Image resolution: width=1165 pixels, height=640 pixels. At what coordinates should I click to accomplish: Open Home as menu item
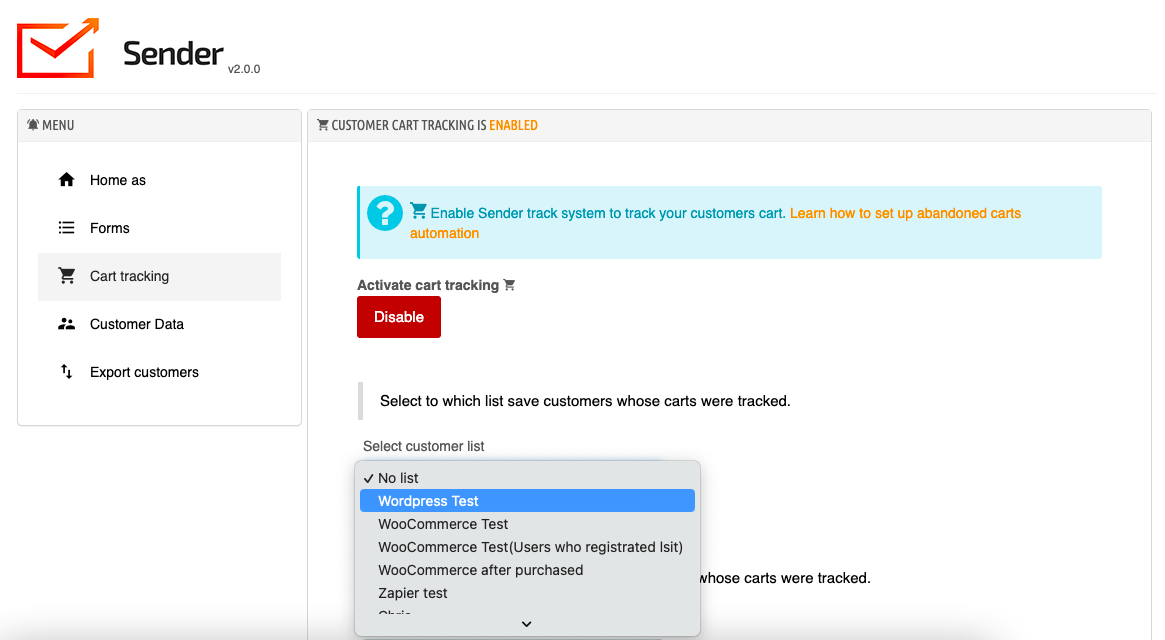click(x=118, y=180)
